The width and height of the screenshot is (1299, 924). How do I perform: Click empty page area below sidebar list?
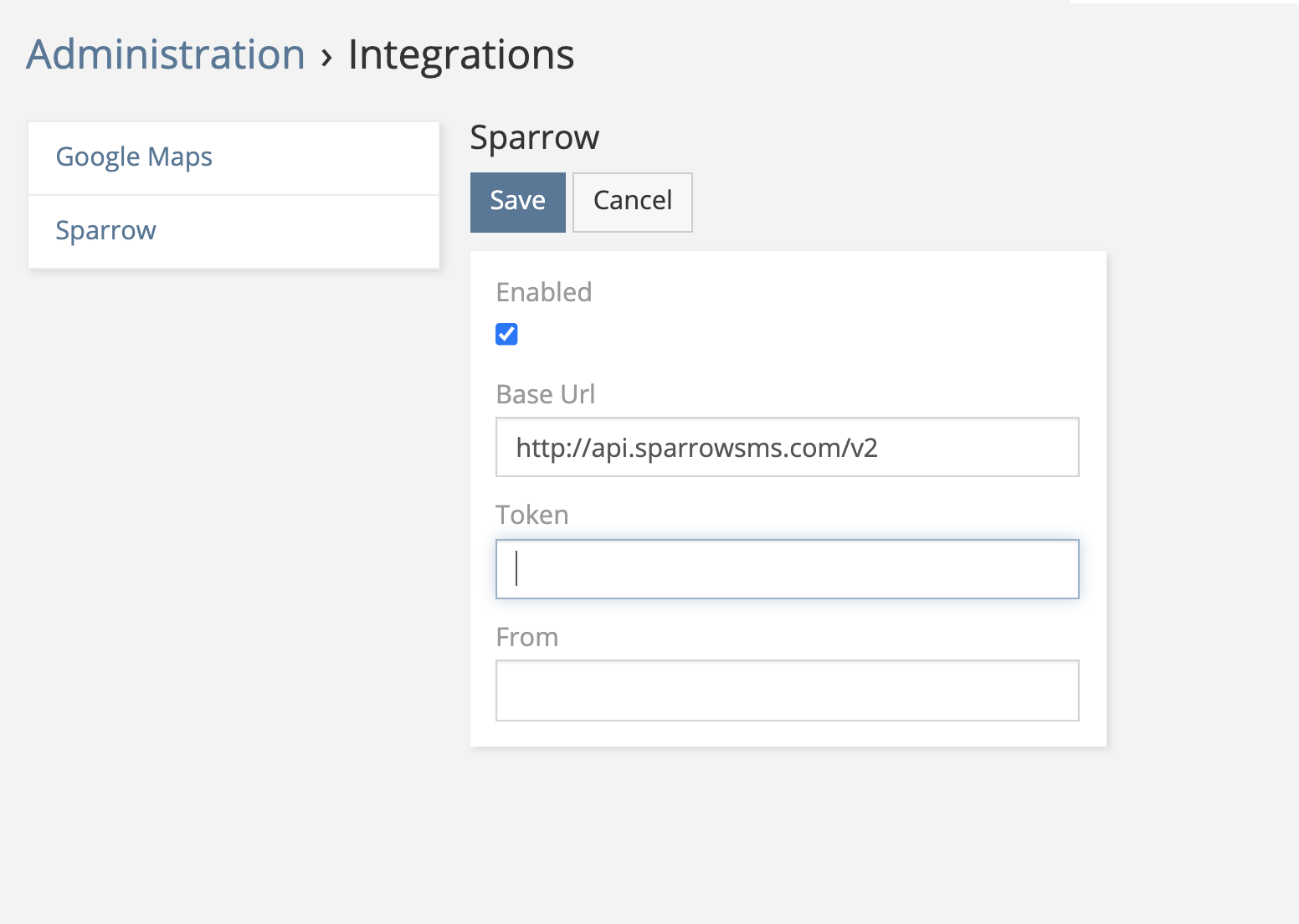pyautogui.click(x=234, y=544)
